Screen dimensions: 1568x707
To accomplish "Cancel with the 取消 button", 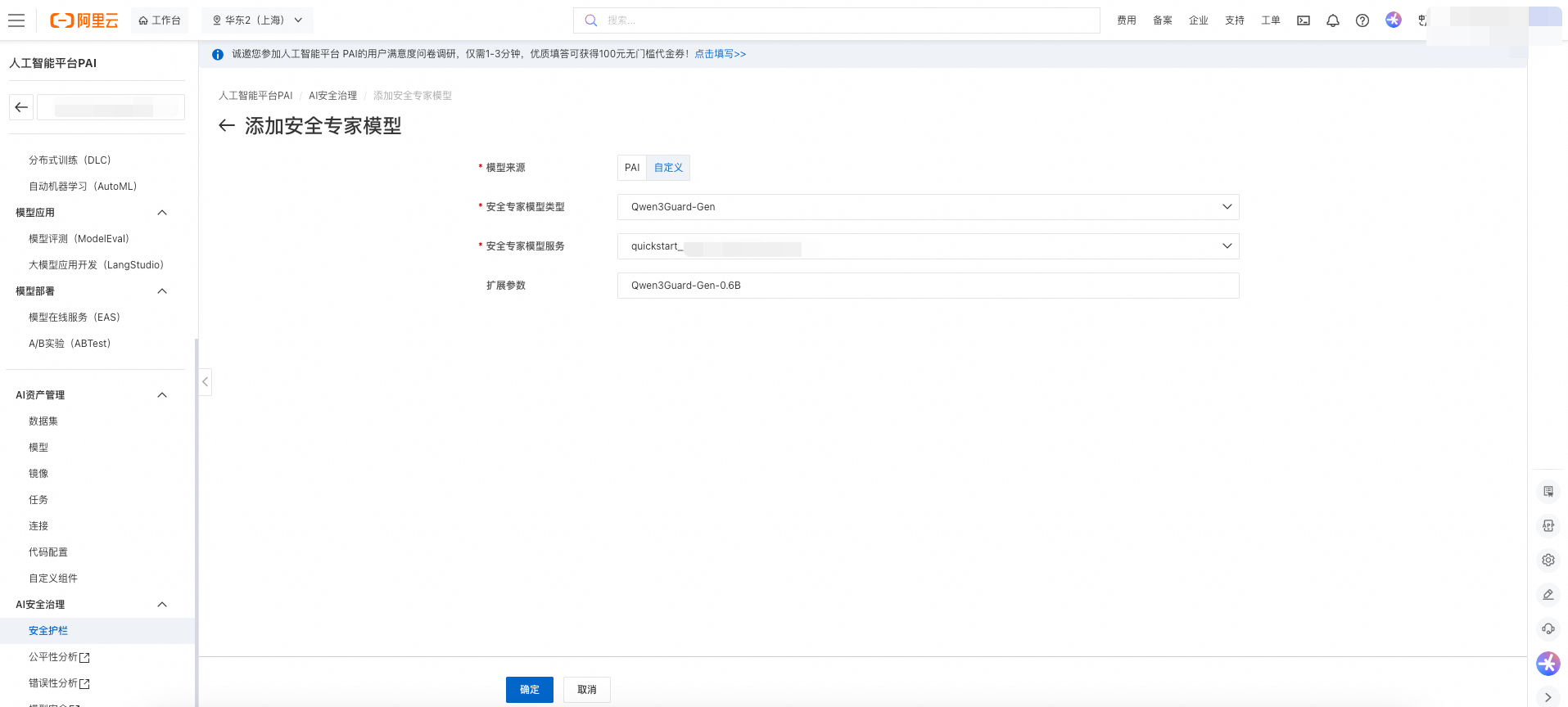I will [587, 690].
